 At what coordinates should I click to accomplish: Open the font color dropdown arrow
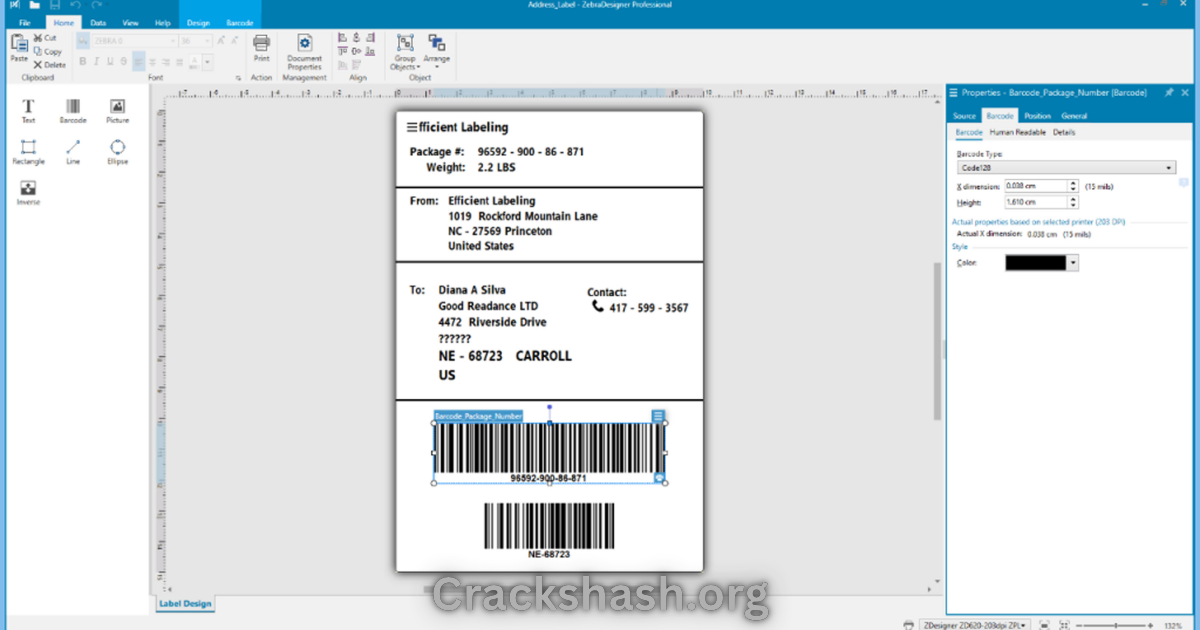(208, 61)
